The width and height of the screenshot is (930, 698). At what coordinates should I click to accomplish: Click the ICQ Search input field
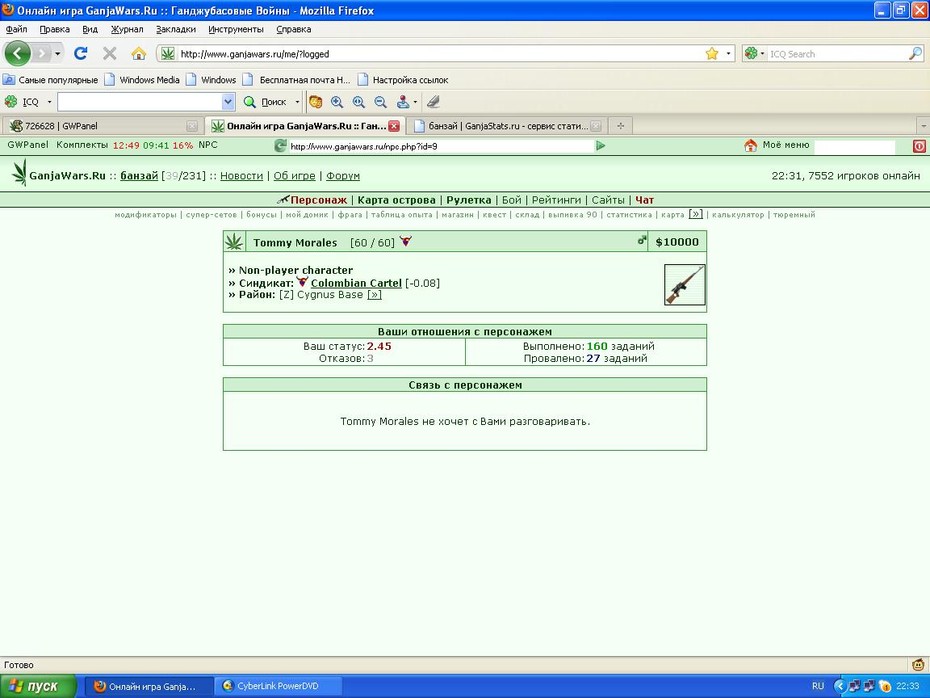coord(837,54)
